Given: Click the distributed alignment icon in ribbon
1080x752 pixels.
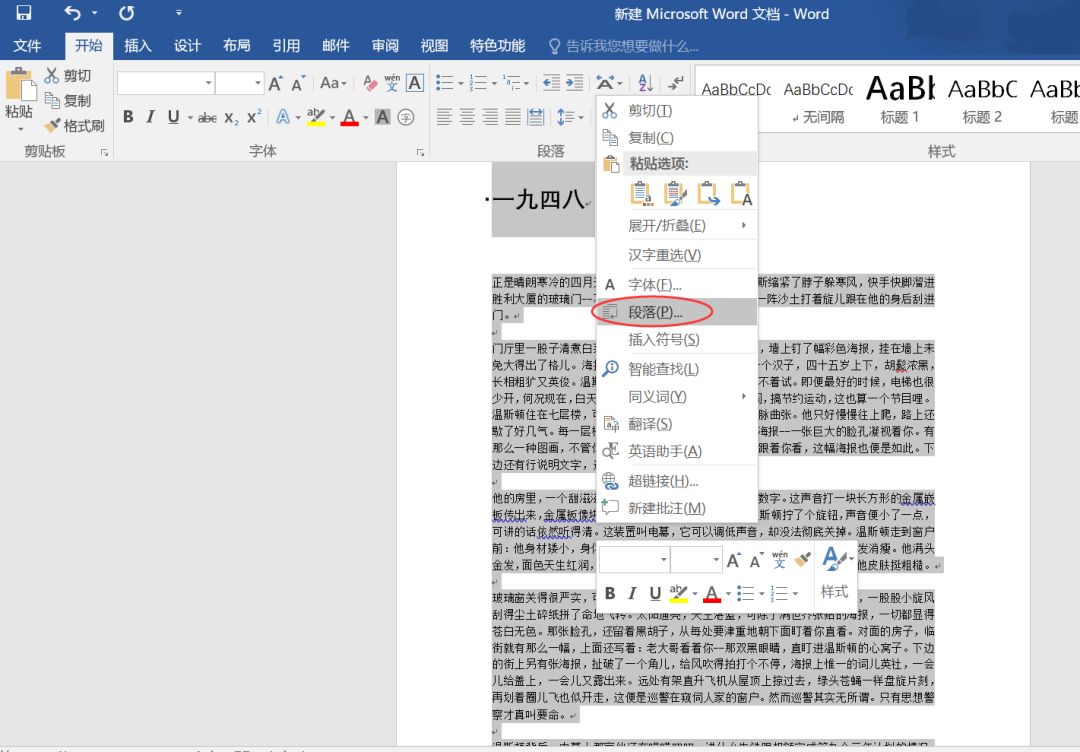Looking at the screenshot, I should click(536, 117).
